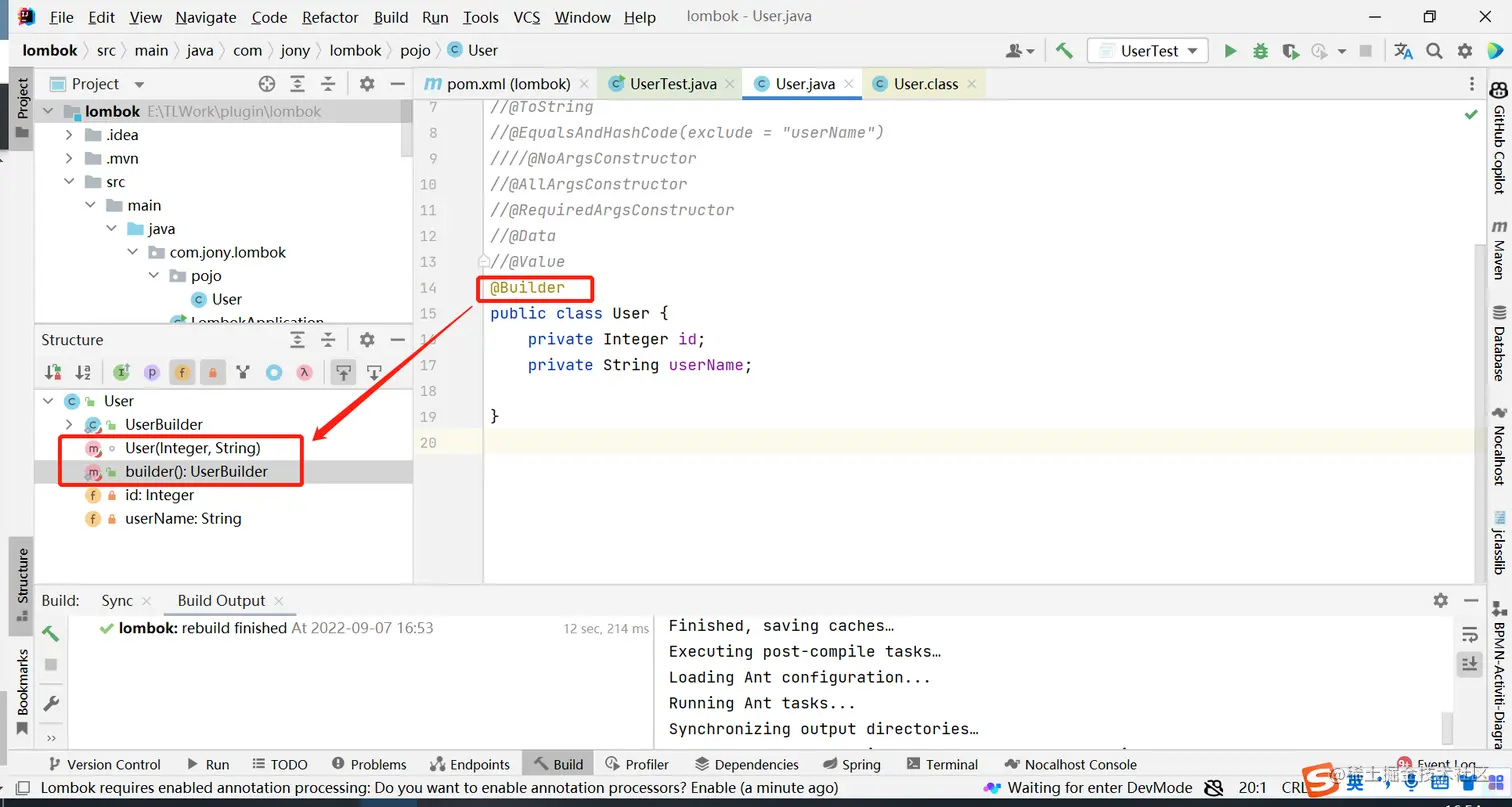Select builder(): UserBuilder in Structure

pos(196,472)
